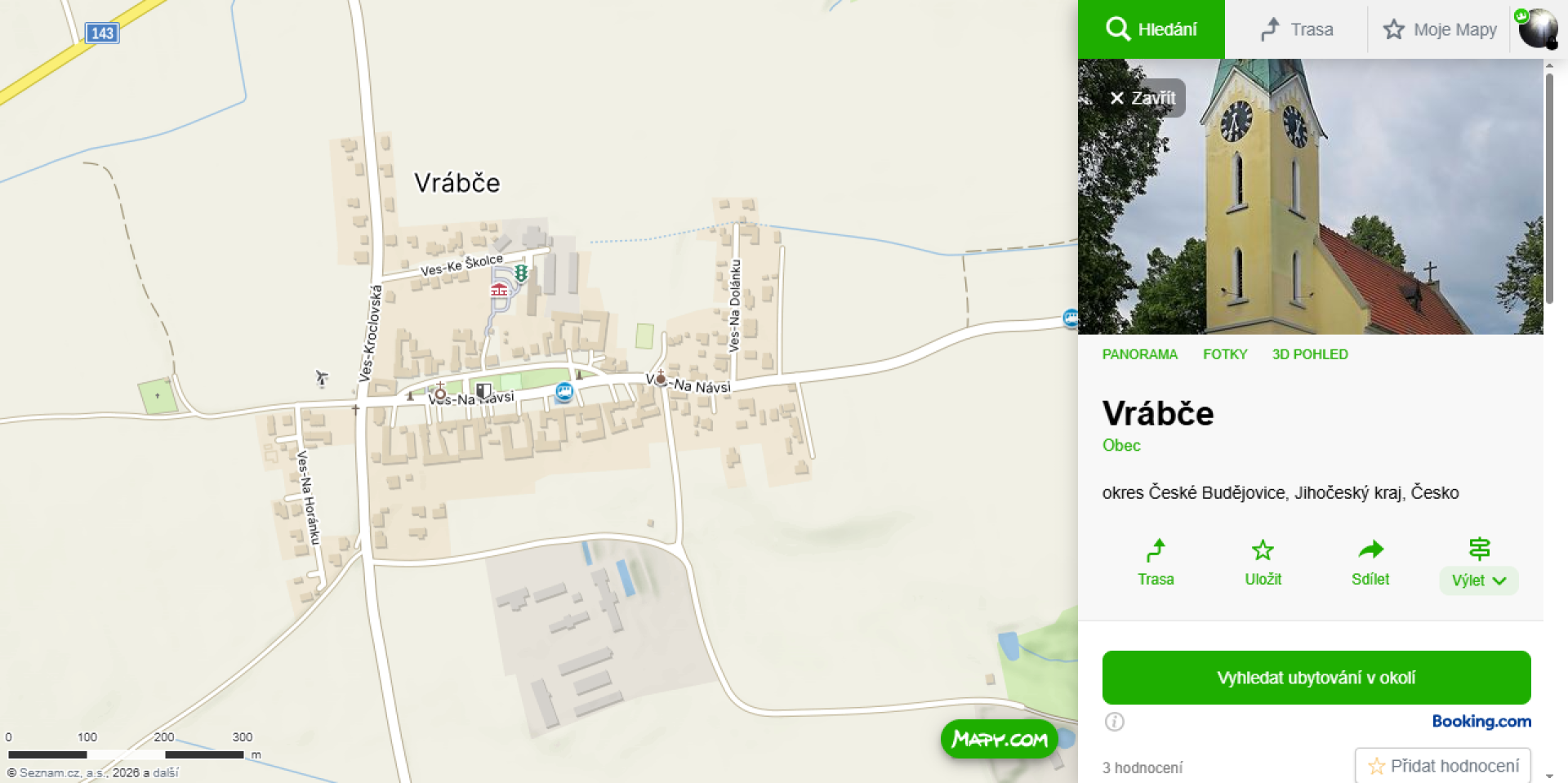Click the accommodation info icon

click(x=1115, y=722)
